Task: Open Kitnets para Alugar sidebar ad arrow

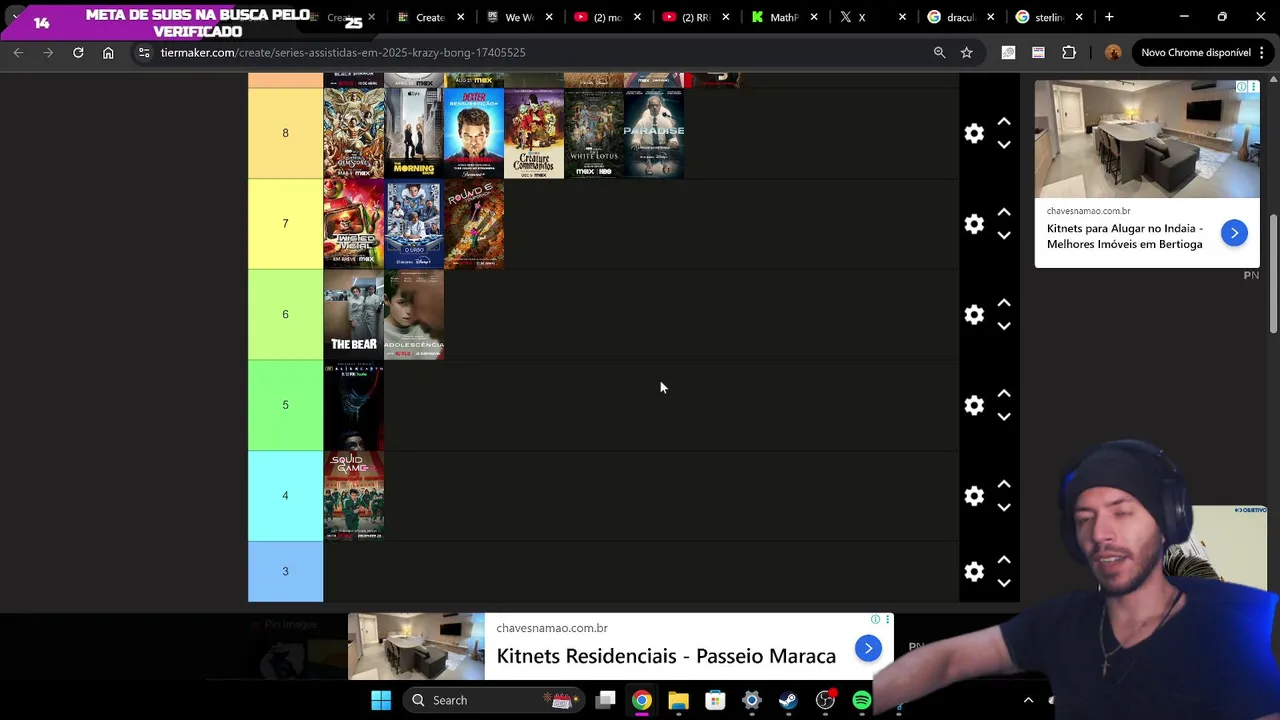Action: point(1234,233)
